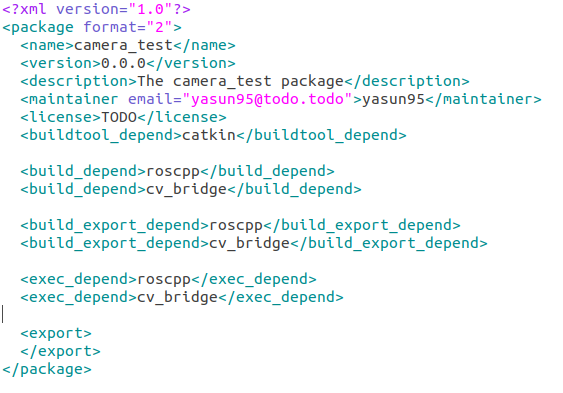Click maintainer name yasun95 before closing maintainer tag
The image size is (563, 393).
(x=393, y=99)
